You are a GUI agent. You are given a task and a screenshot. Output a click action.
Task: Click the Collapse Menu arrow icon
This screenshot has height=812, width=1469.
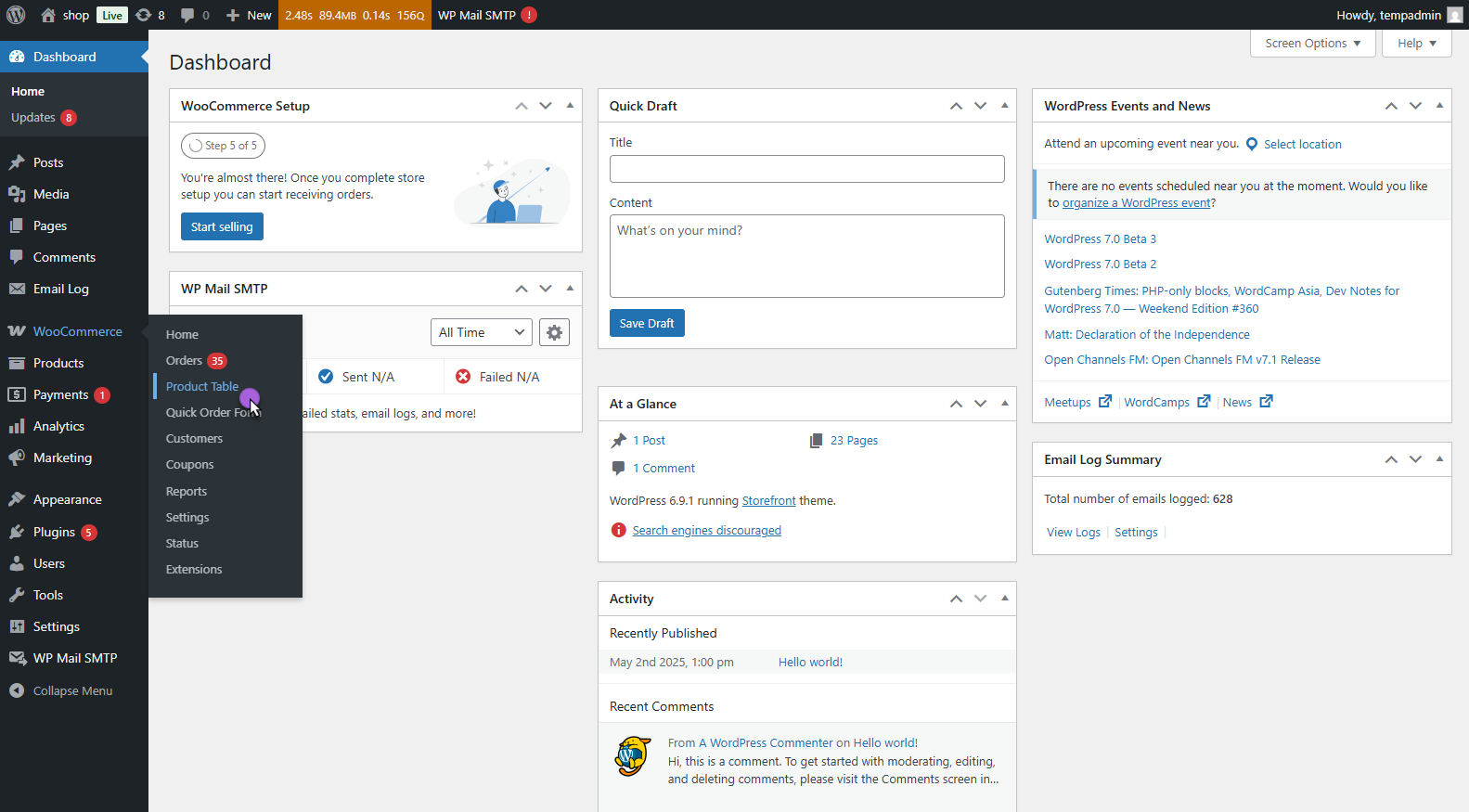tap(17, 690)
